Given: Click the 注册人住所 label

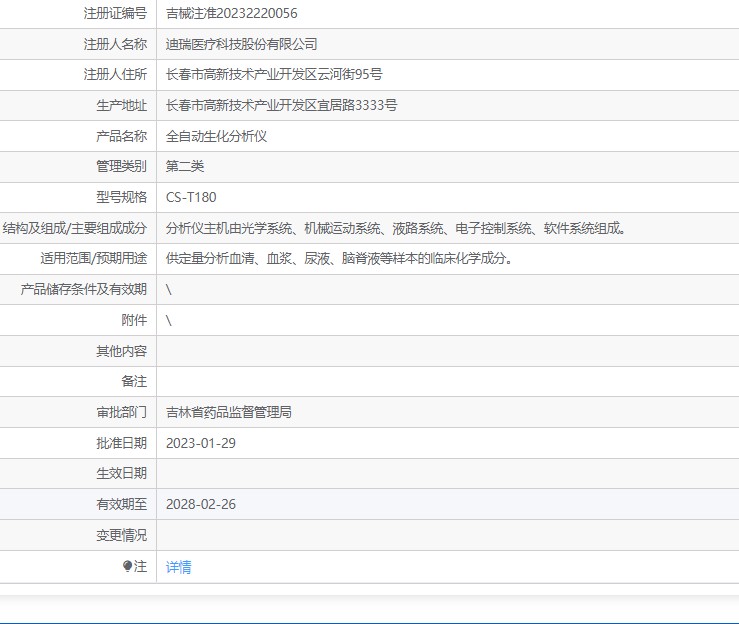Looking at the screenshot, I should tap(115, 74).
